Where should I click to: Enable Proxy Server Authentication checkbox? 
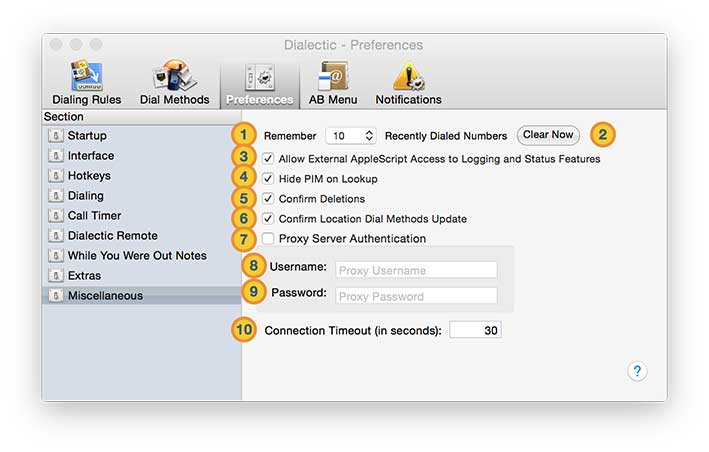pos(268,238)
